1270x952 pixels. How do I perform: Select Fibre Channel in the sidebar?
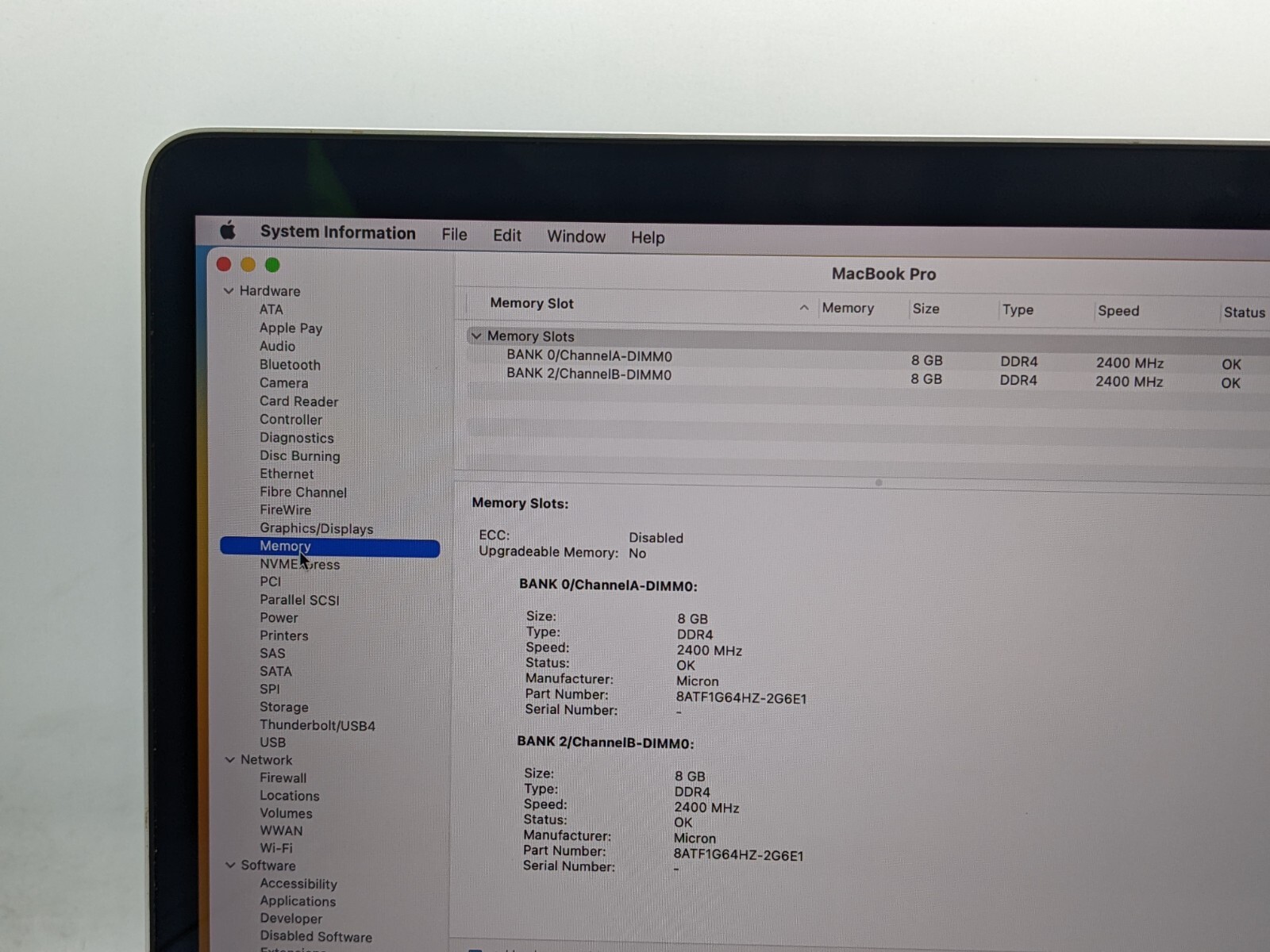[303, 492]
